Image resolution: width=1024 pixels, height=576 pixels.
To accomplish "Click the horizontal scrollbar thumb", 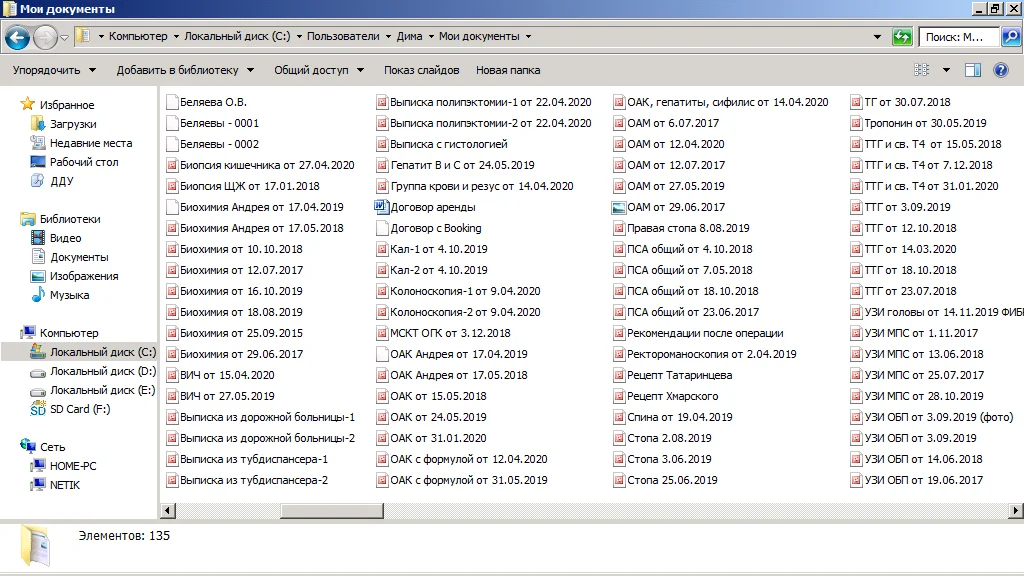I will click(332, 511).
